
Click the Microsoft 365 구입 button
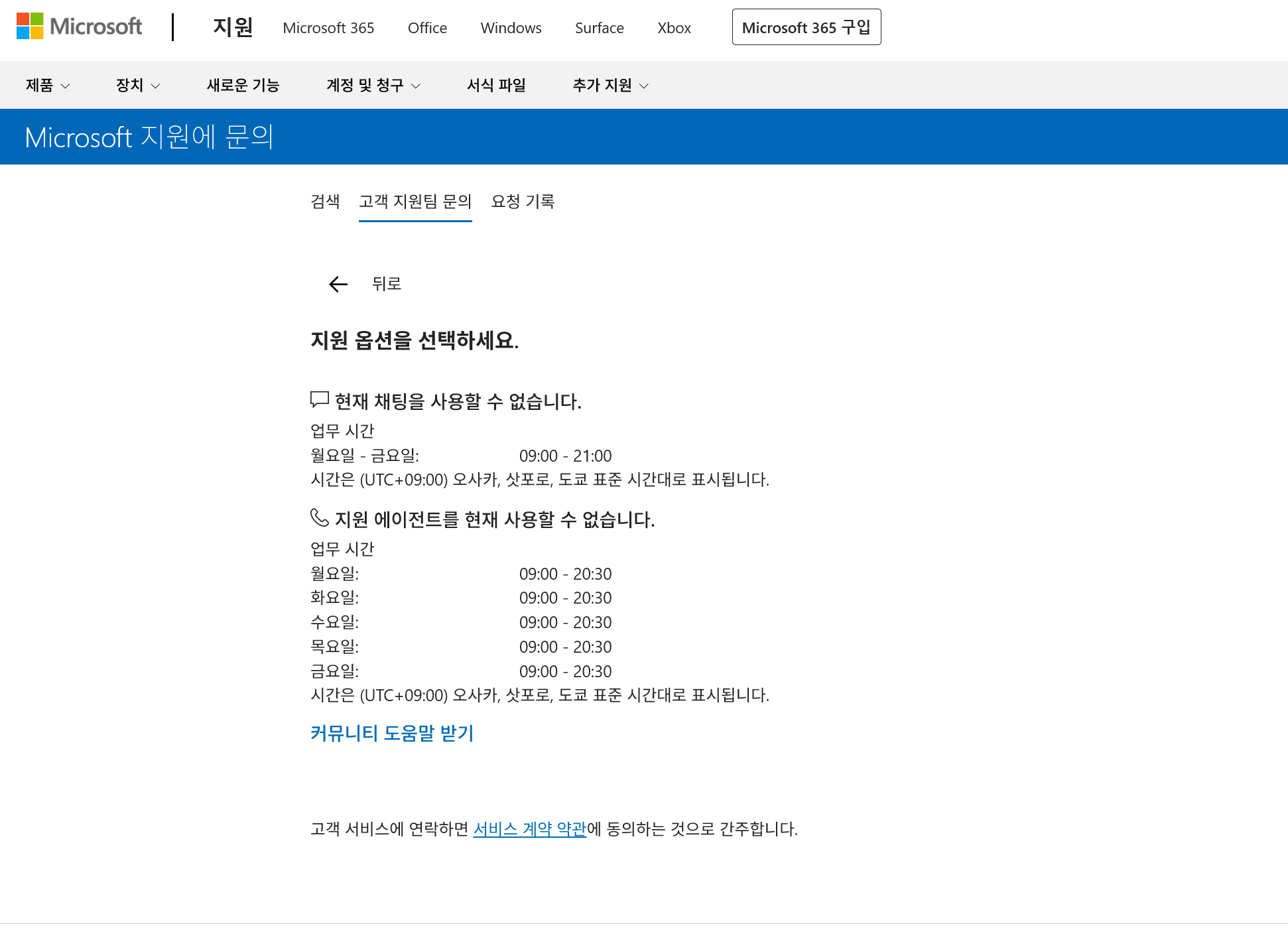(806, 27)
